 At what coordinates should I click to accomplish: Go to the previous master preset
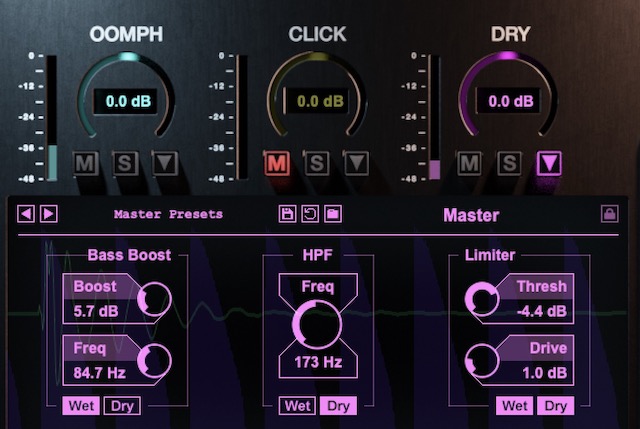click(26, 214)
